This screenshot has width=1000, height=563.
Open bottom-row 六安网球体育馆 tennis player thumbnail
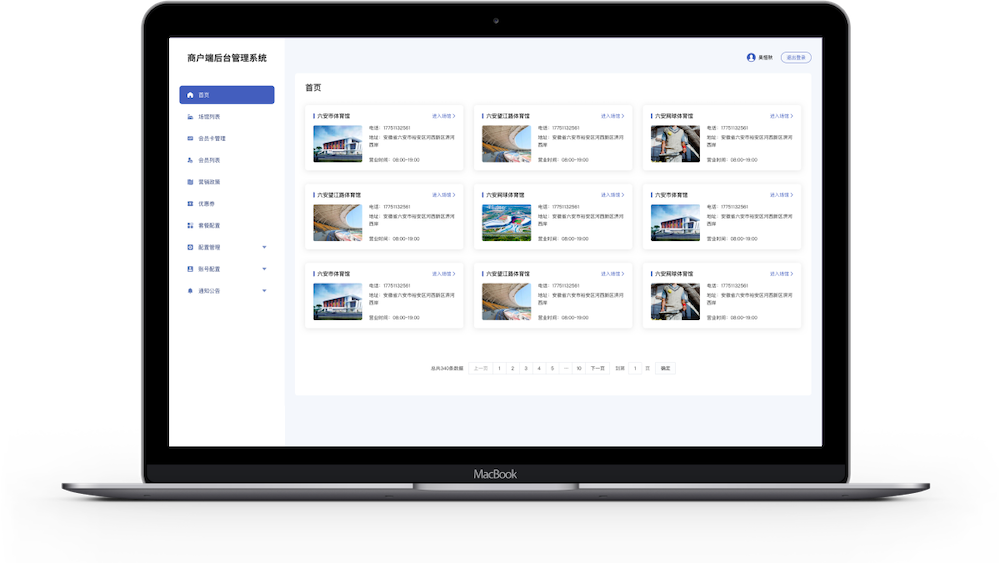click(x=675, y=302)
